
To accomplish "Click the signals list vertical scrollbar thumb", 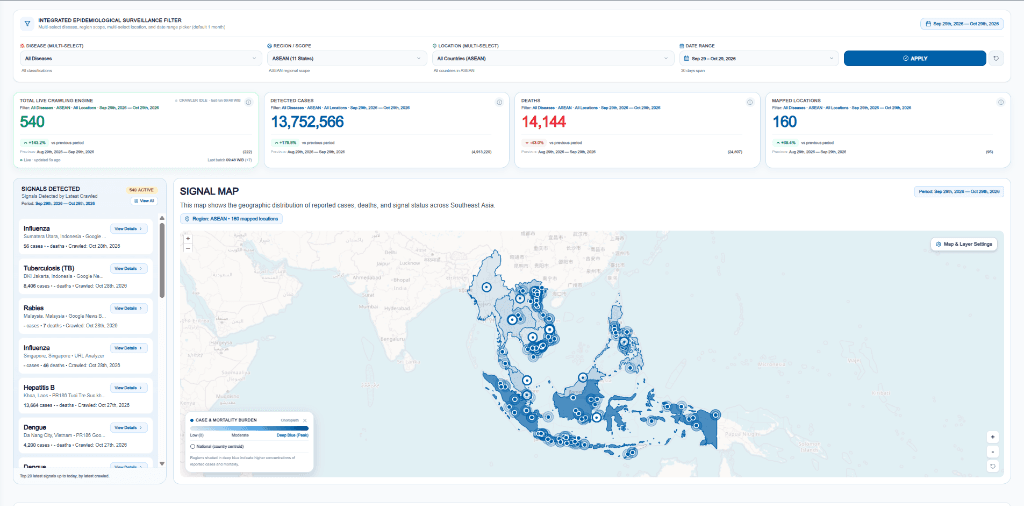I will [x=162, y=260].
